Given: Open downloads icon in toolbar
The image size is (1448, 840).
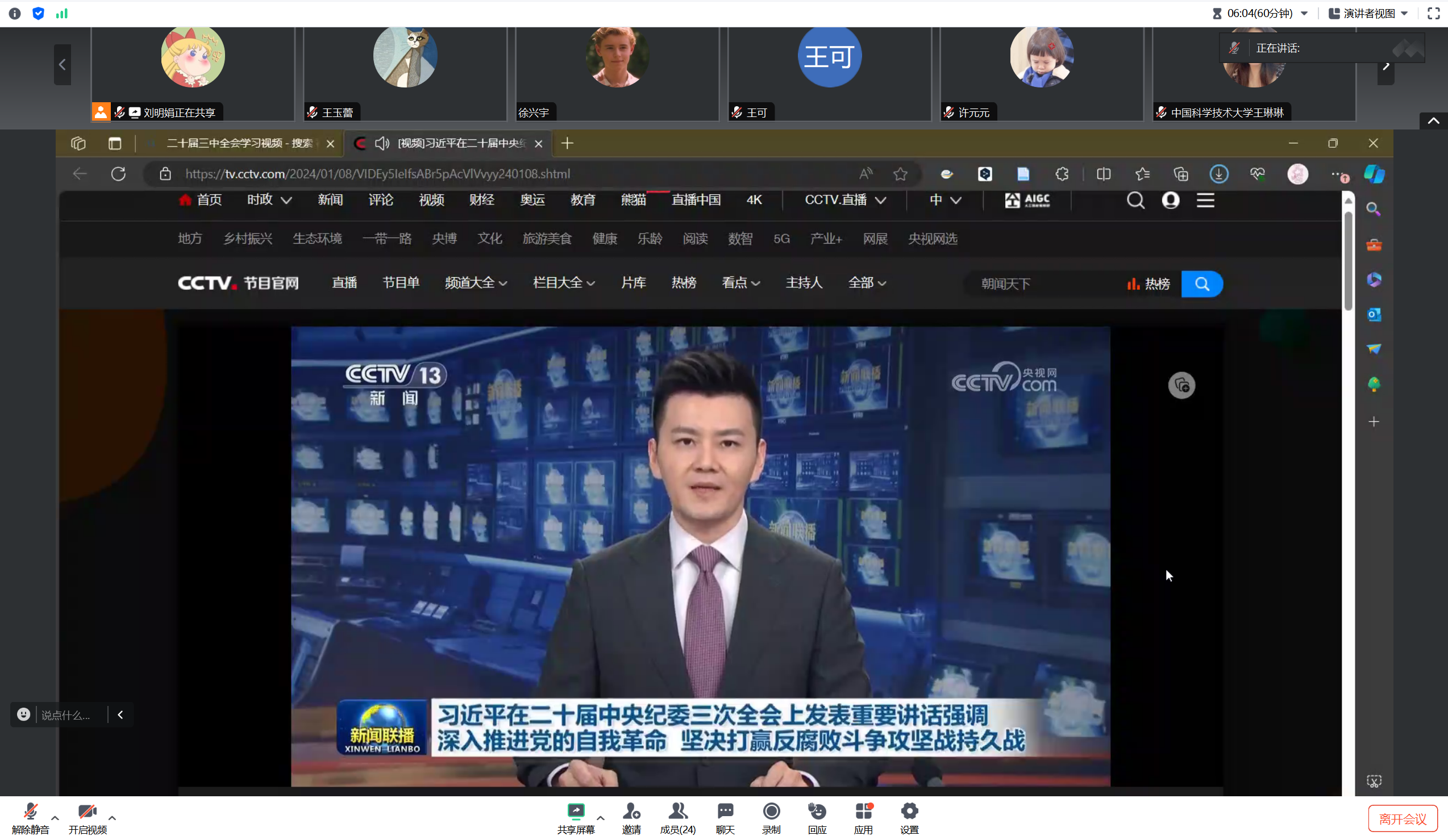Looking at the screenshot, I should tap(1219, 173).
